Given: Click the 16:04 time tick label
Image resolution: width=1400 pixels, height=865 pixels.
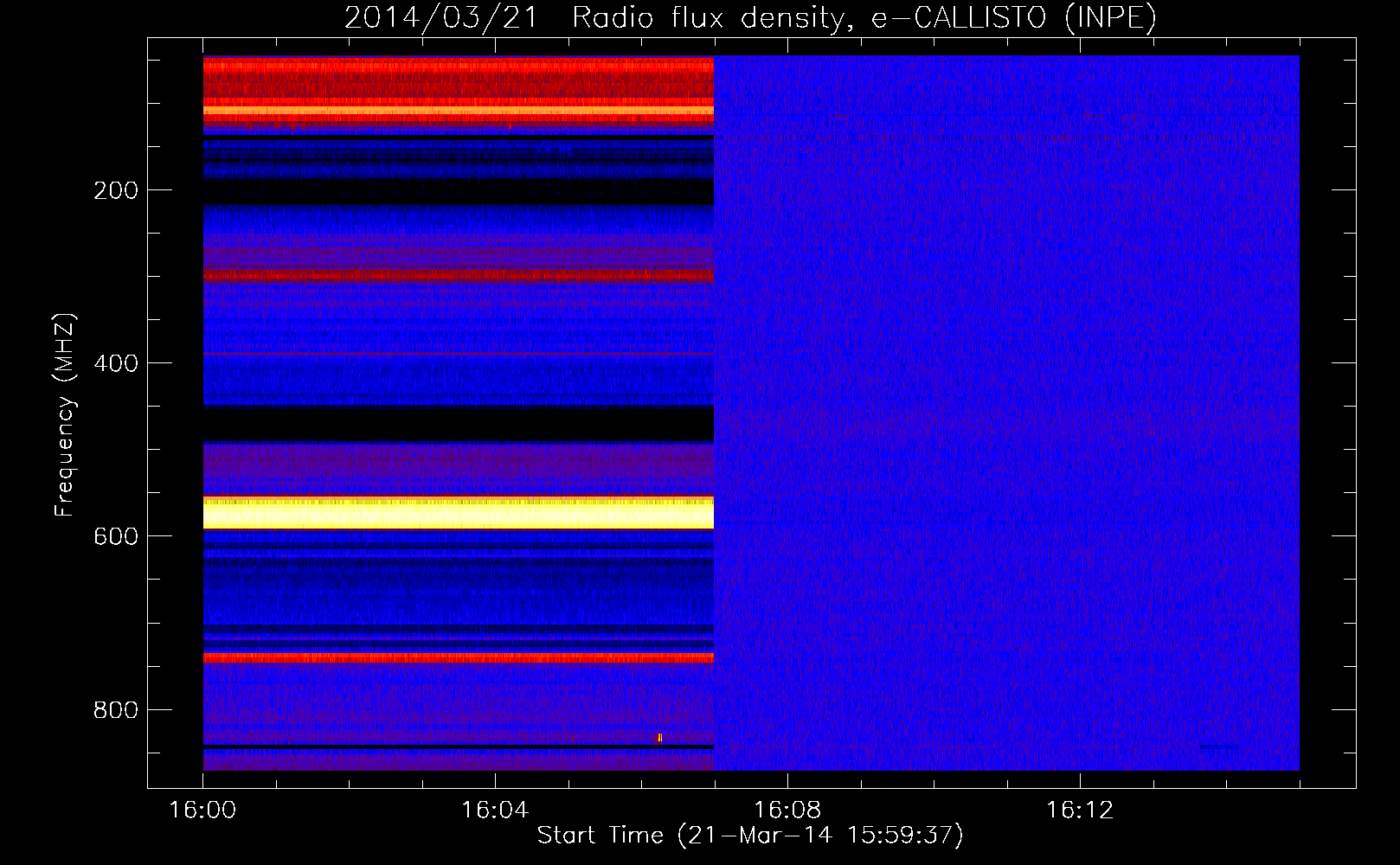Looking at the screenshot, I should pyautogui.click(x=495, y=811).
